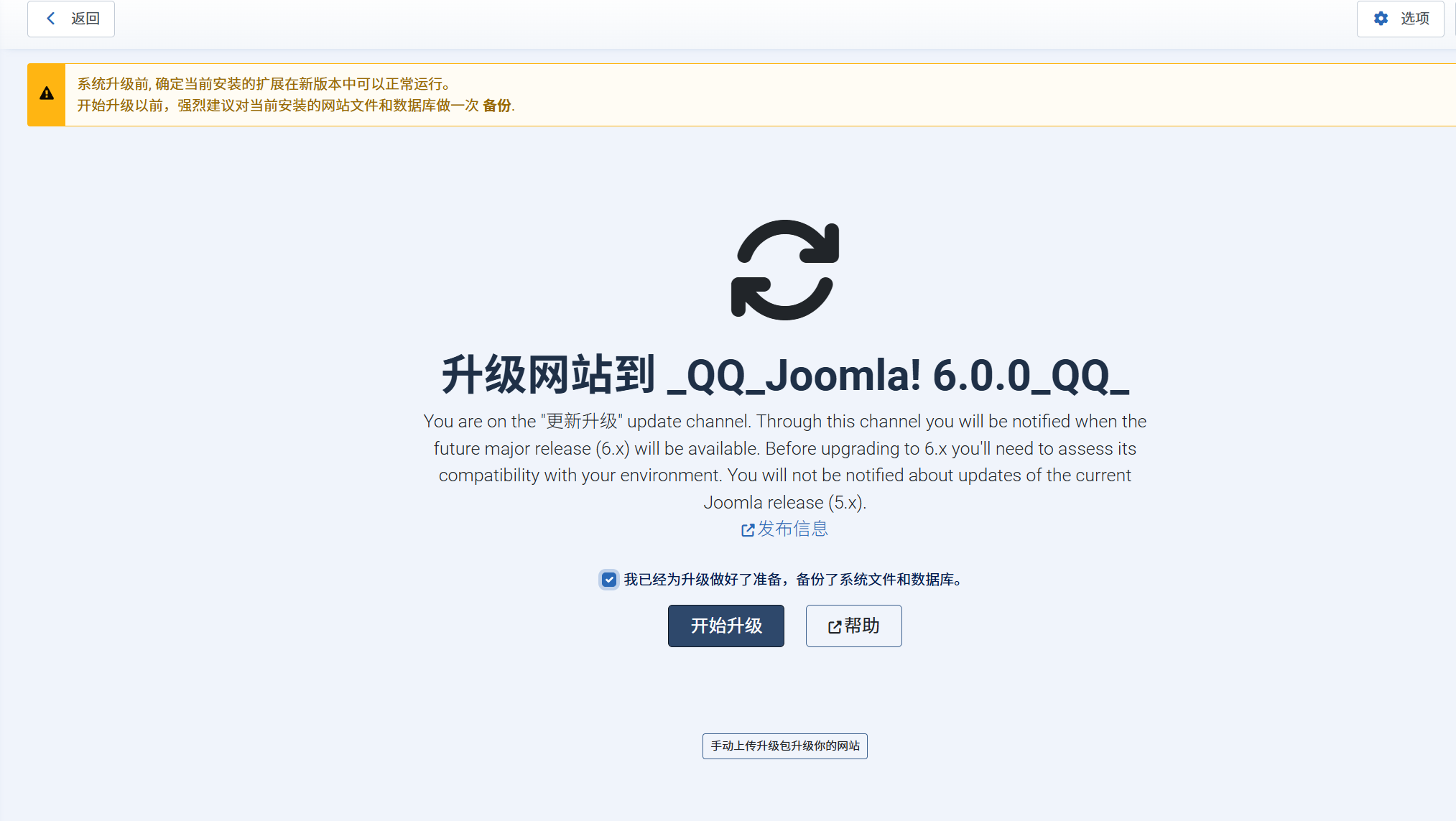Click the bold 备份 word in warning

[x=497, y=106]
